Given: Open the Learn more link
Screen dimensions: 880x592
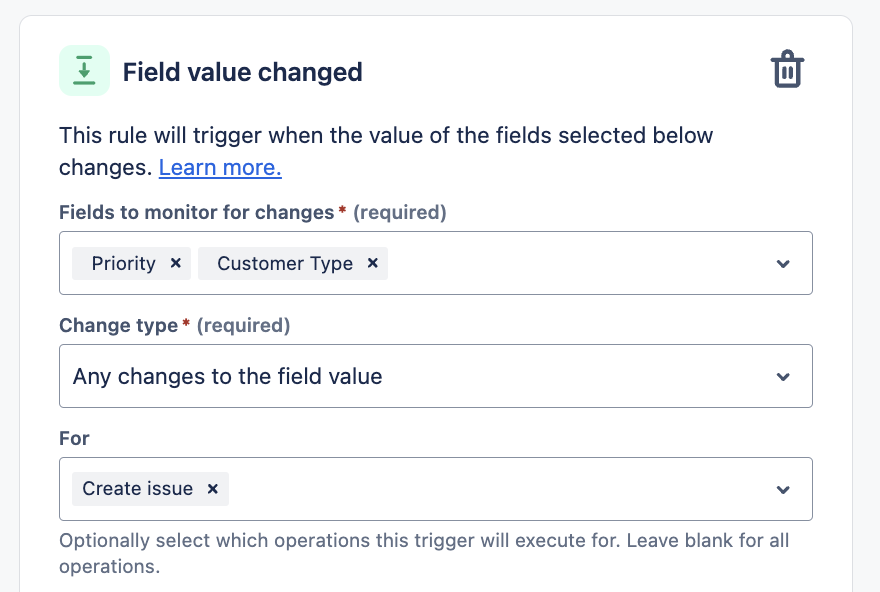Looking at the screenshot, I should coord(220,168).
